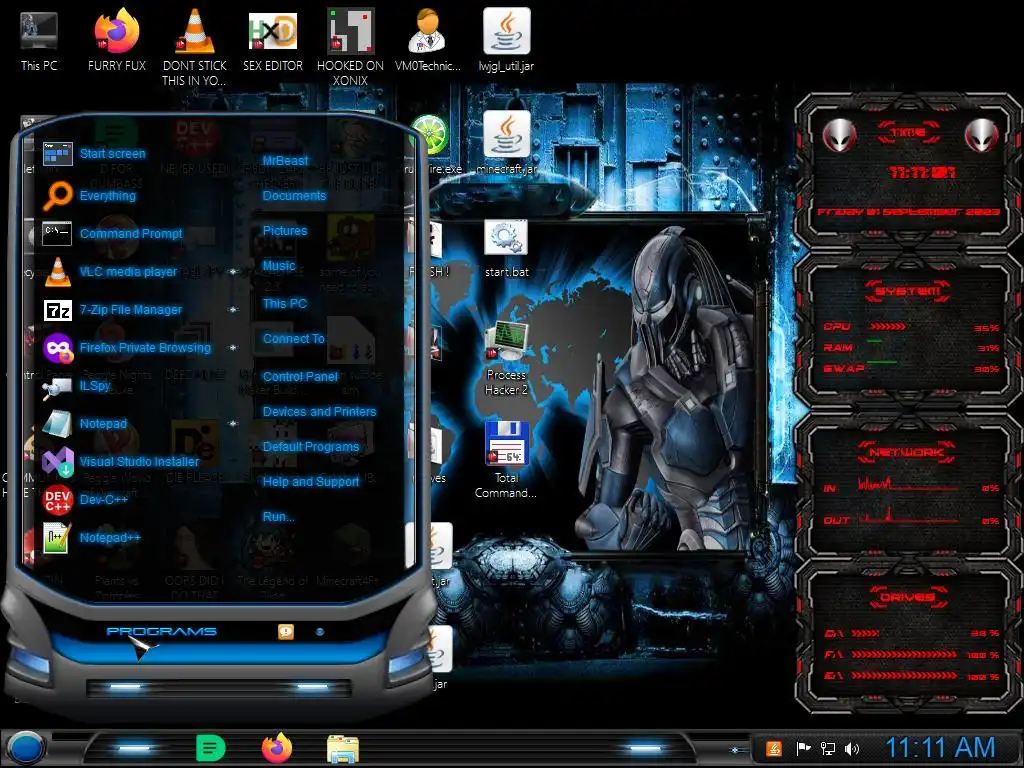Click the SWAP row in SYSTEM widget

[x=911, y=368]
